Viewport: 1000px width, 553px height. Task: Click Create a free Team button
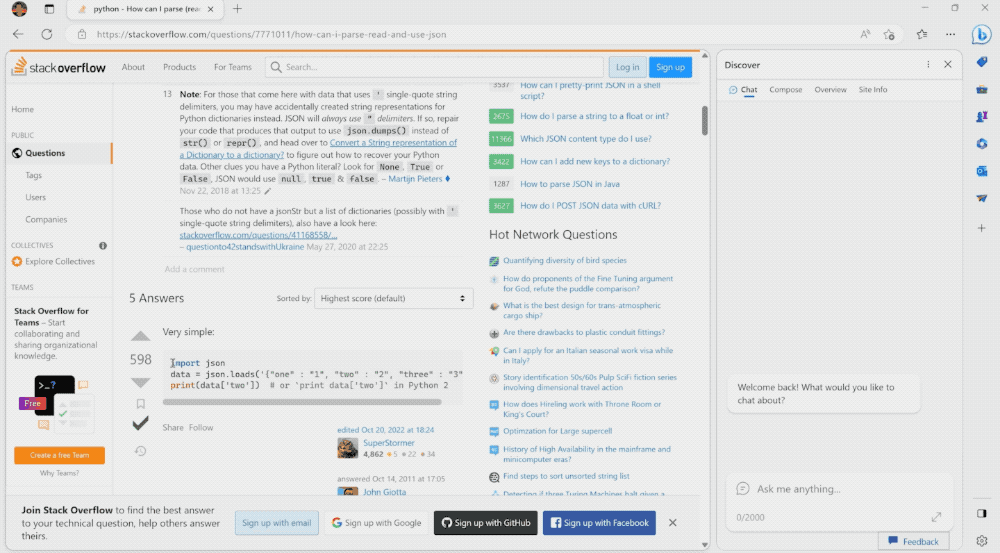[x=59, y=455]
